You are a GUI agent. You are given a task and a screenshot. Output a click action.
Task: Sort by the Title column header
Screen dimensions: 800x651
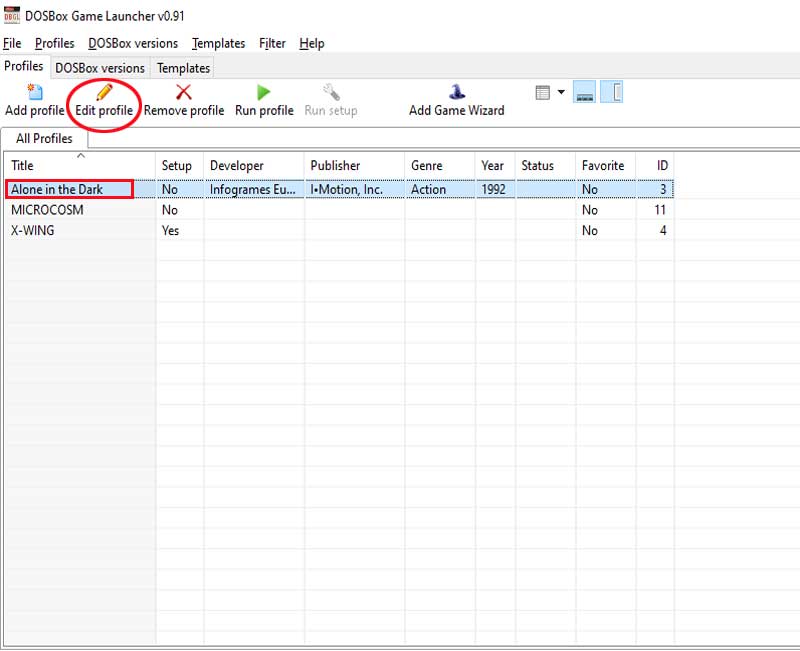80,165
